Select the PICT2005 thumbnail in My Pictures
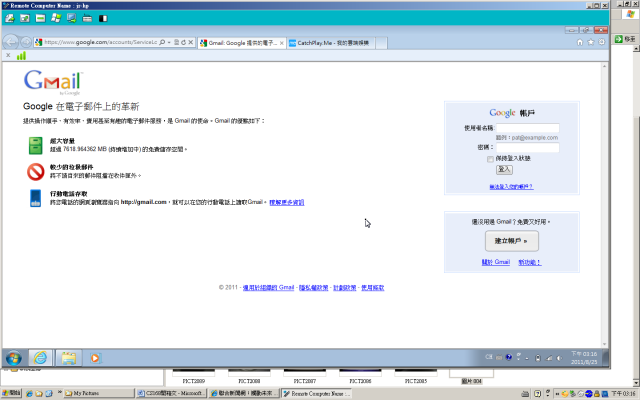This screenshot has width=640, height=400. [x=416, y=376]
